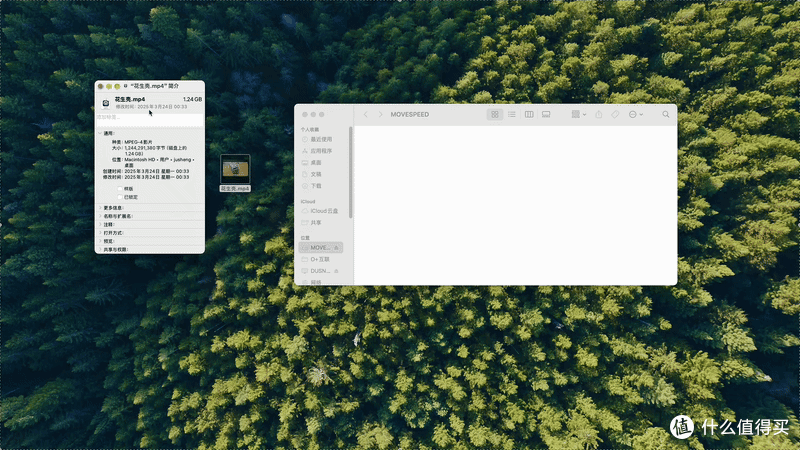Click the Finder search icon
800x450 pixels.
(666, 114)
